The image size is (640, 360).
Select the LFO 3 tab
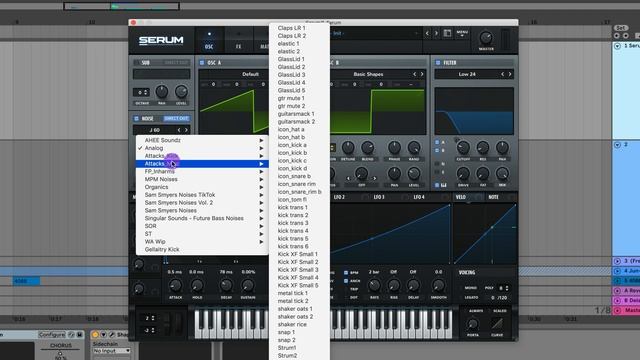click(379, 197)
